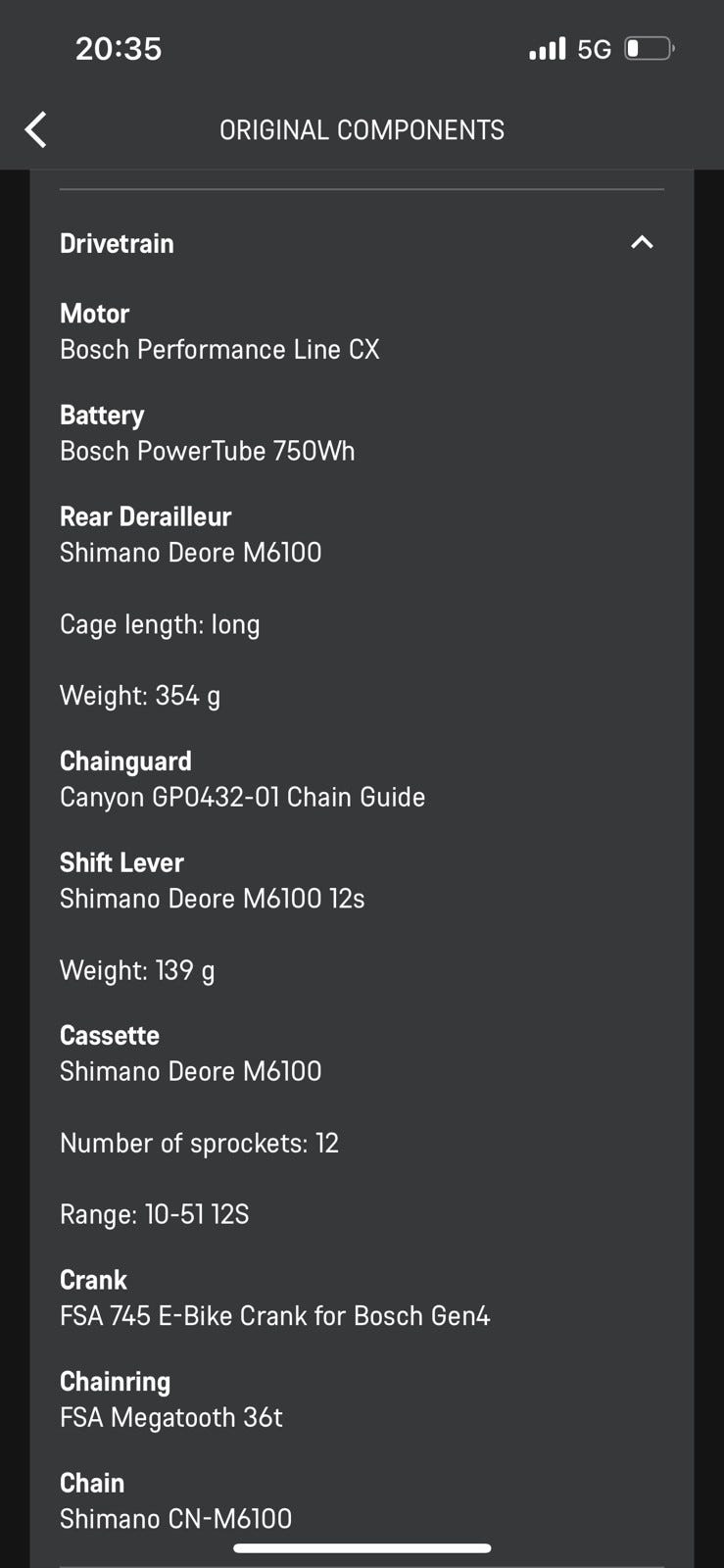Screen dimensions: 724x1568
Task: Tap the Range 10-51 12S text
Action: [154, 1214]
